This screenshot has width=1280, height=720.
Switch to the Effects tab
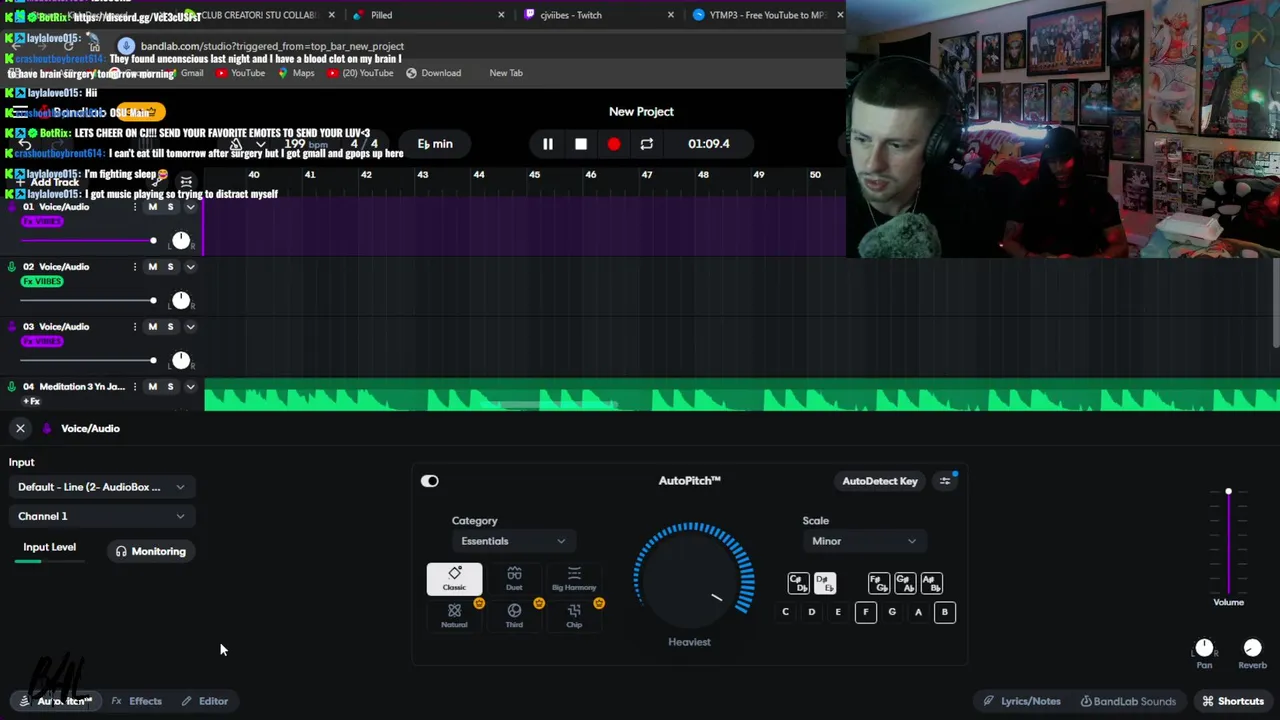[x=136, y=701]
